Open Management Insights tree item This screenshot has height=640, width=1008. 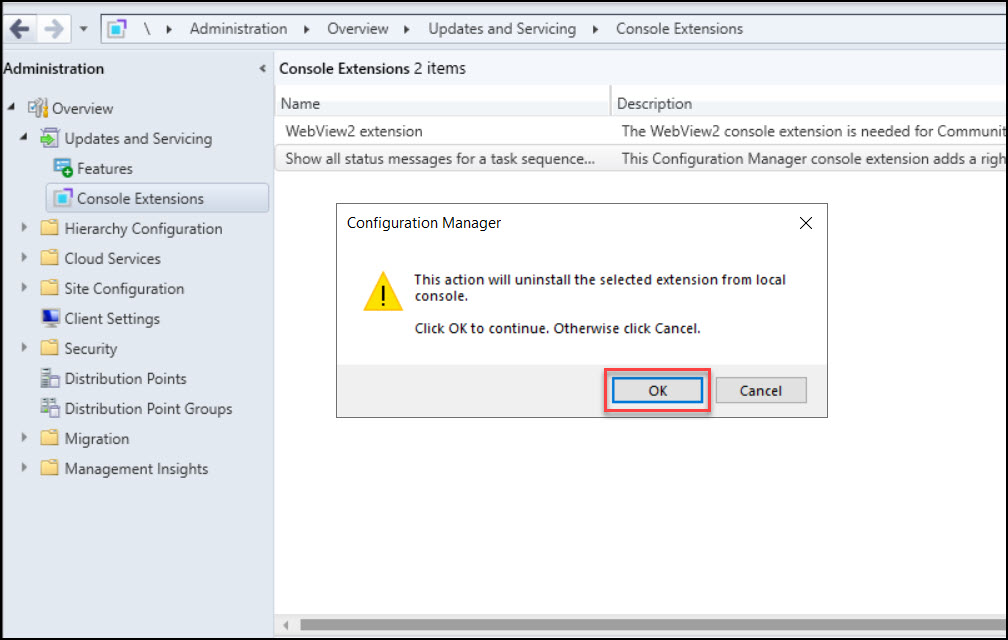pos(136,469)
